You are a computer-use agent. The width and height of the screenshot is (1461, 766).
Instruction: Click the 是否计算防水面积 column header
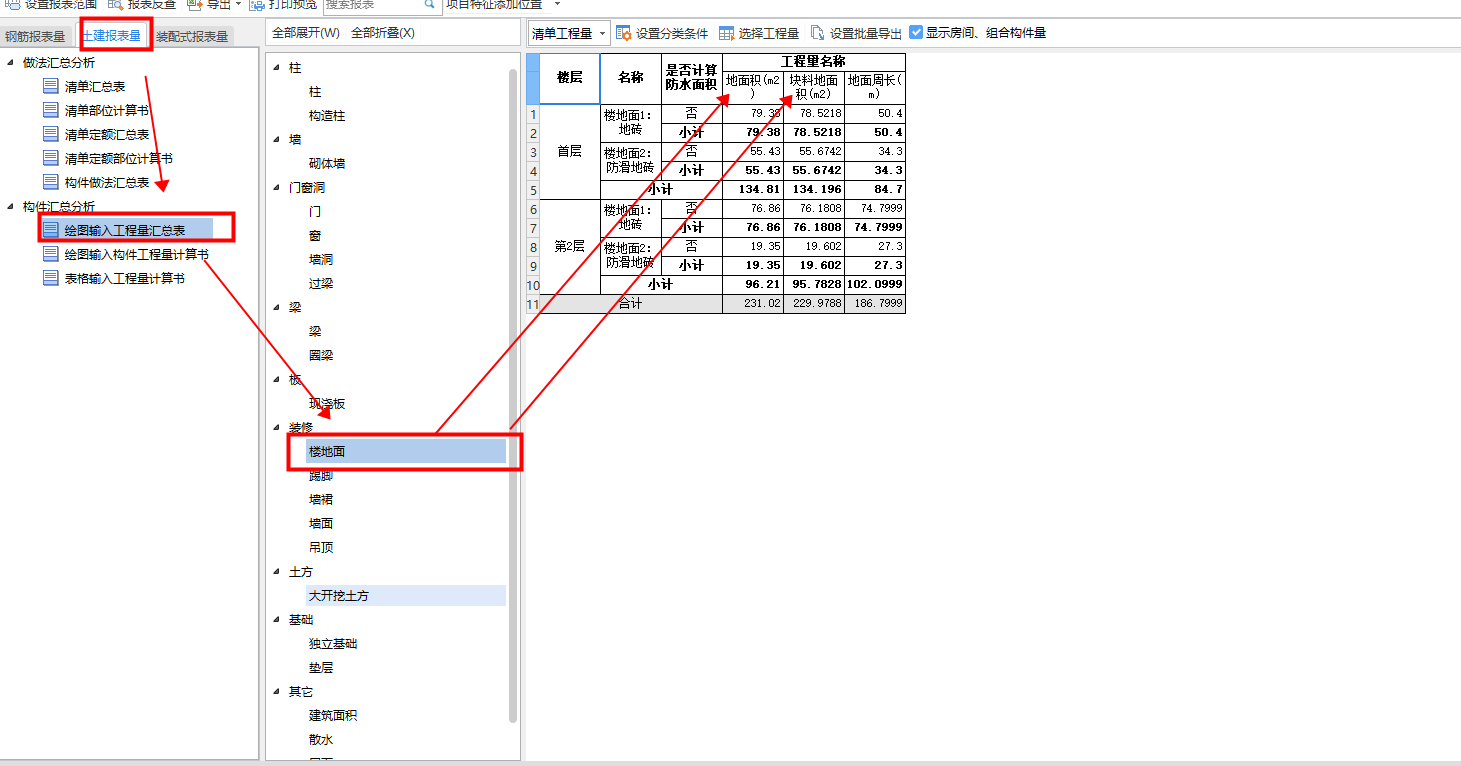click(692, 78)
